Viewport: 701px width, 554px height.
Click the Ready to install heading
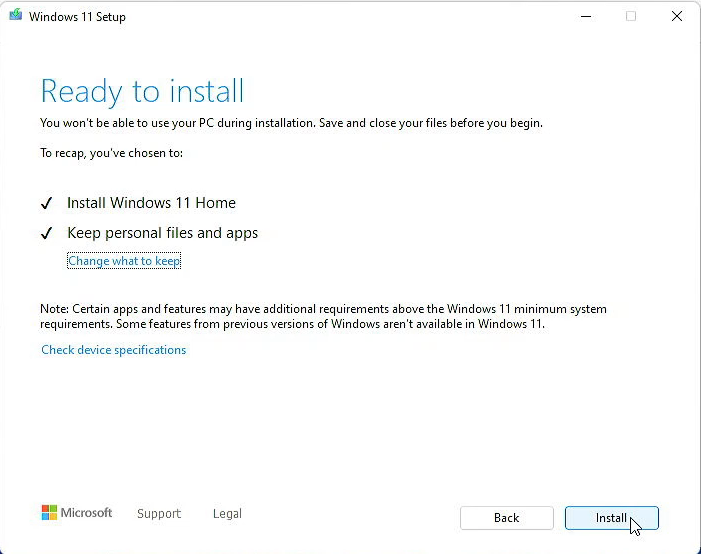click(142, 92)
